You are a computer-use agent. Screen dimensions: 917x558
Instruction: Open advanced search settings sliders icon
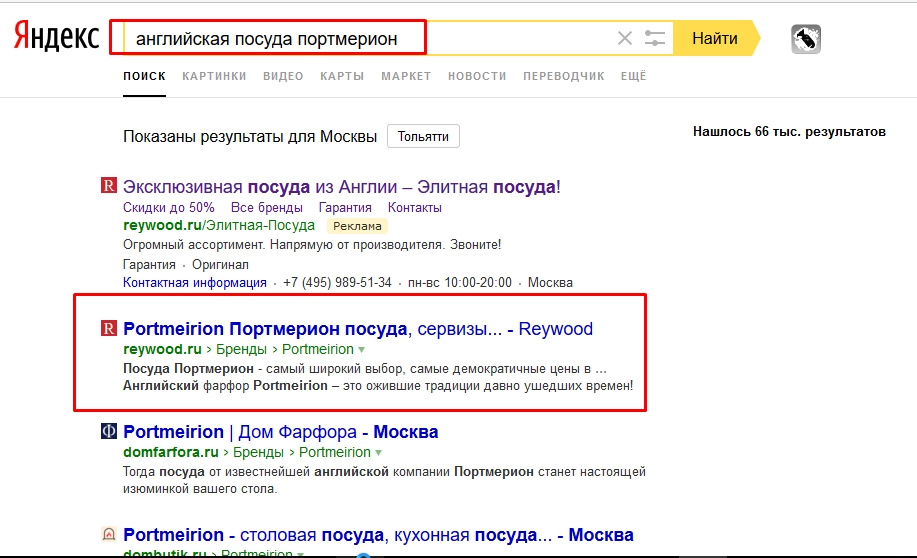tap(655, 39)
